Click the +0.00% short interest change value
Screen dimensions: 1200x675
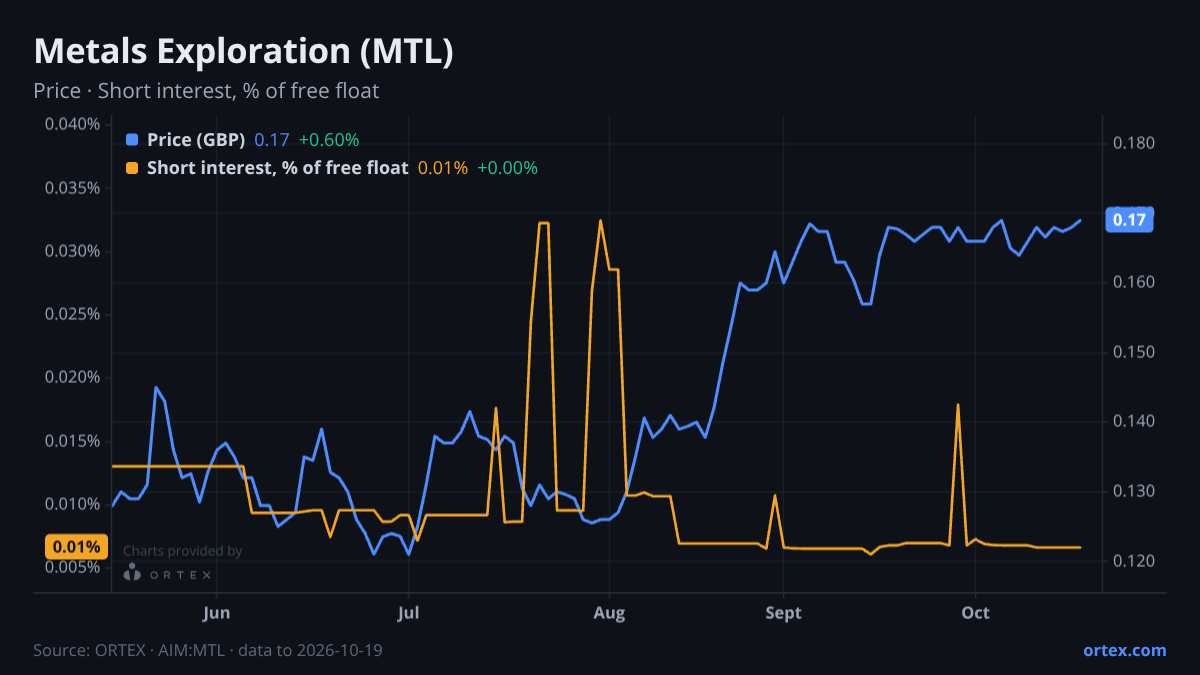click(x=507, y=168)
